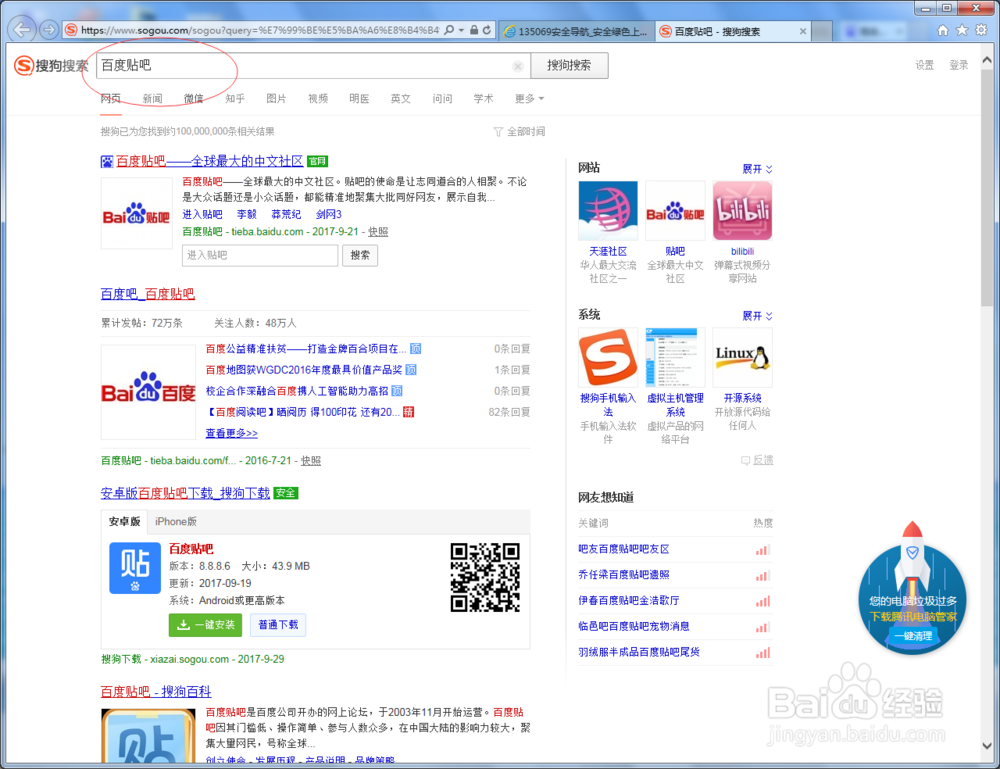
Task: Click the browser forward arrow button
Action: point(49,29)
